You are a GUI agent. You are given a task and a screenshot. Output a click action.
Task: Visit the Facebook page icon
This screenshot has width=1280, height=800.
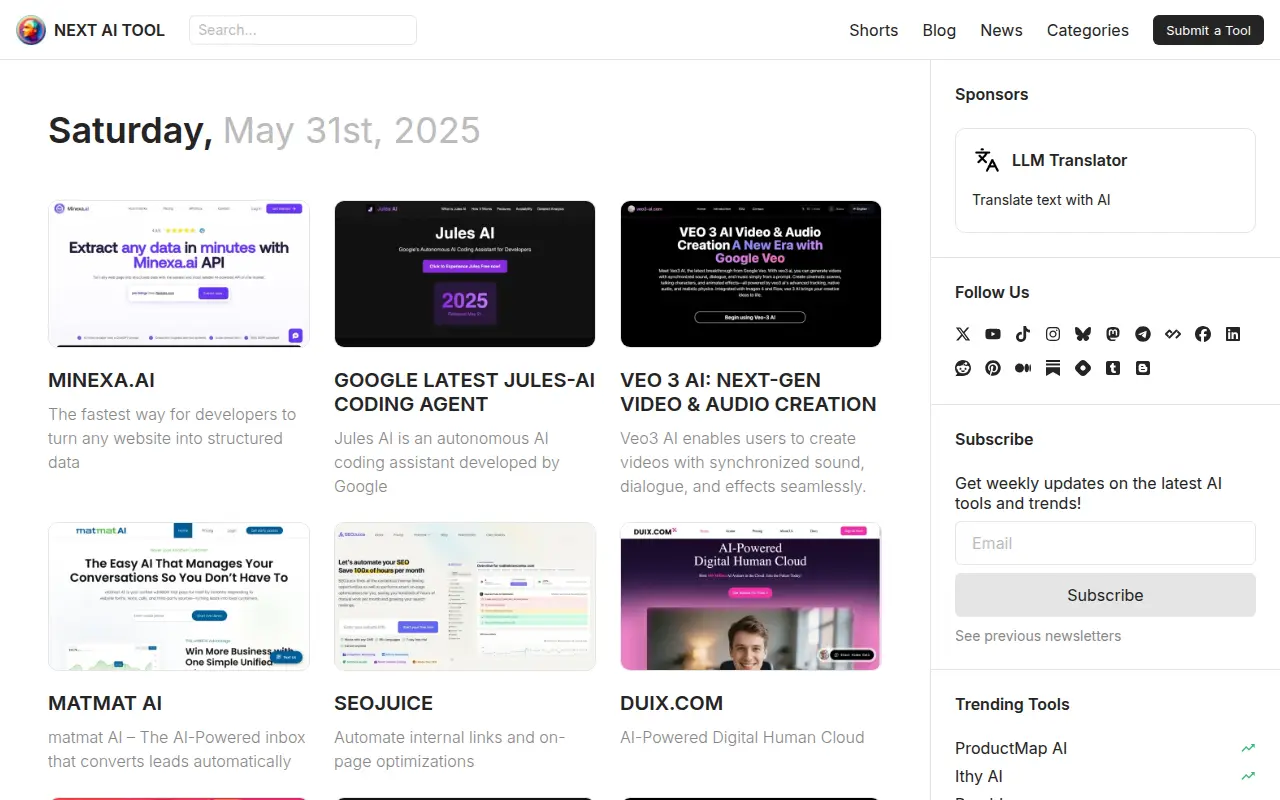[x=1203, y=334]
